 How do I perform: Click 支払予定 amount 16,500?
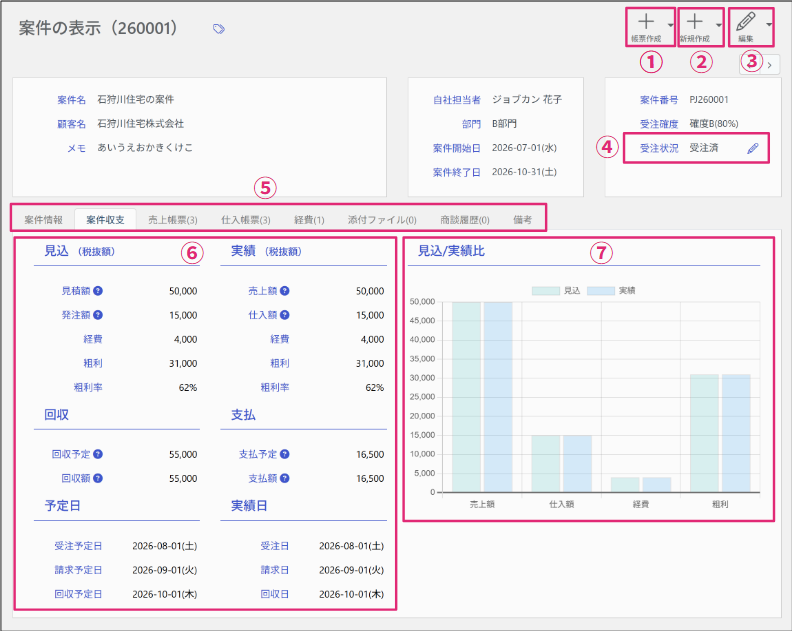[x=370, y=454]
